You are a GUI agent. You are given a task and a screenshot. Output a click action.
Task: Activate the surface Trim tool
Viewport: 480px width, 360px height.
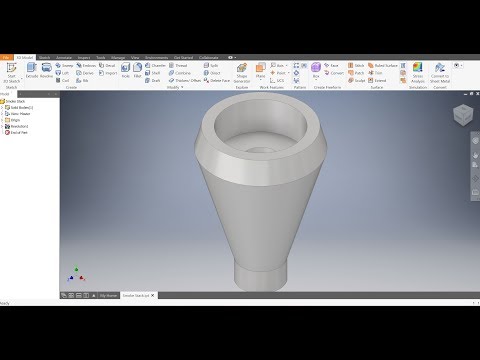pyautogui.click(x=375, y=73)
